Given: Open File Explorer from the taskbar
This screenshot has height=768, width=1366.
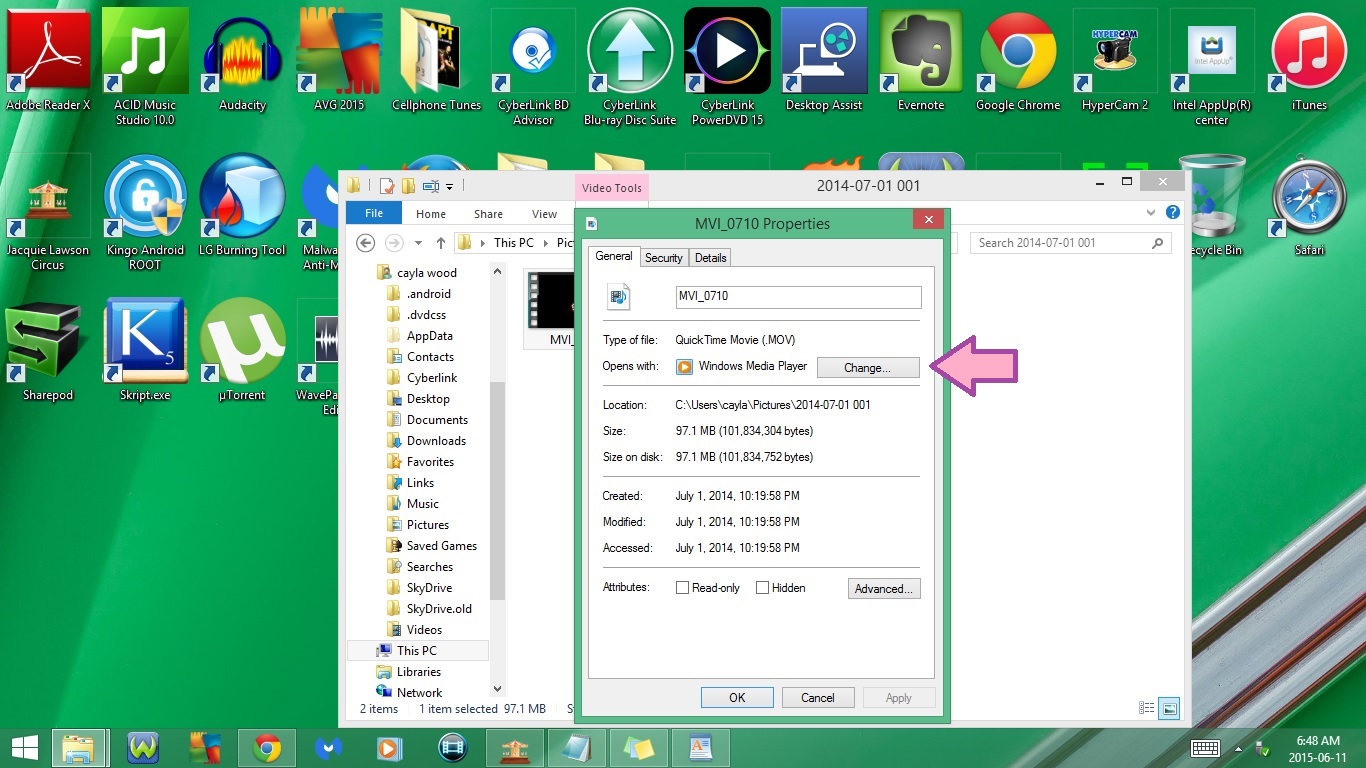Looking at the screenshot, I should pos(79,748).
